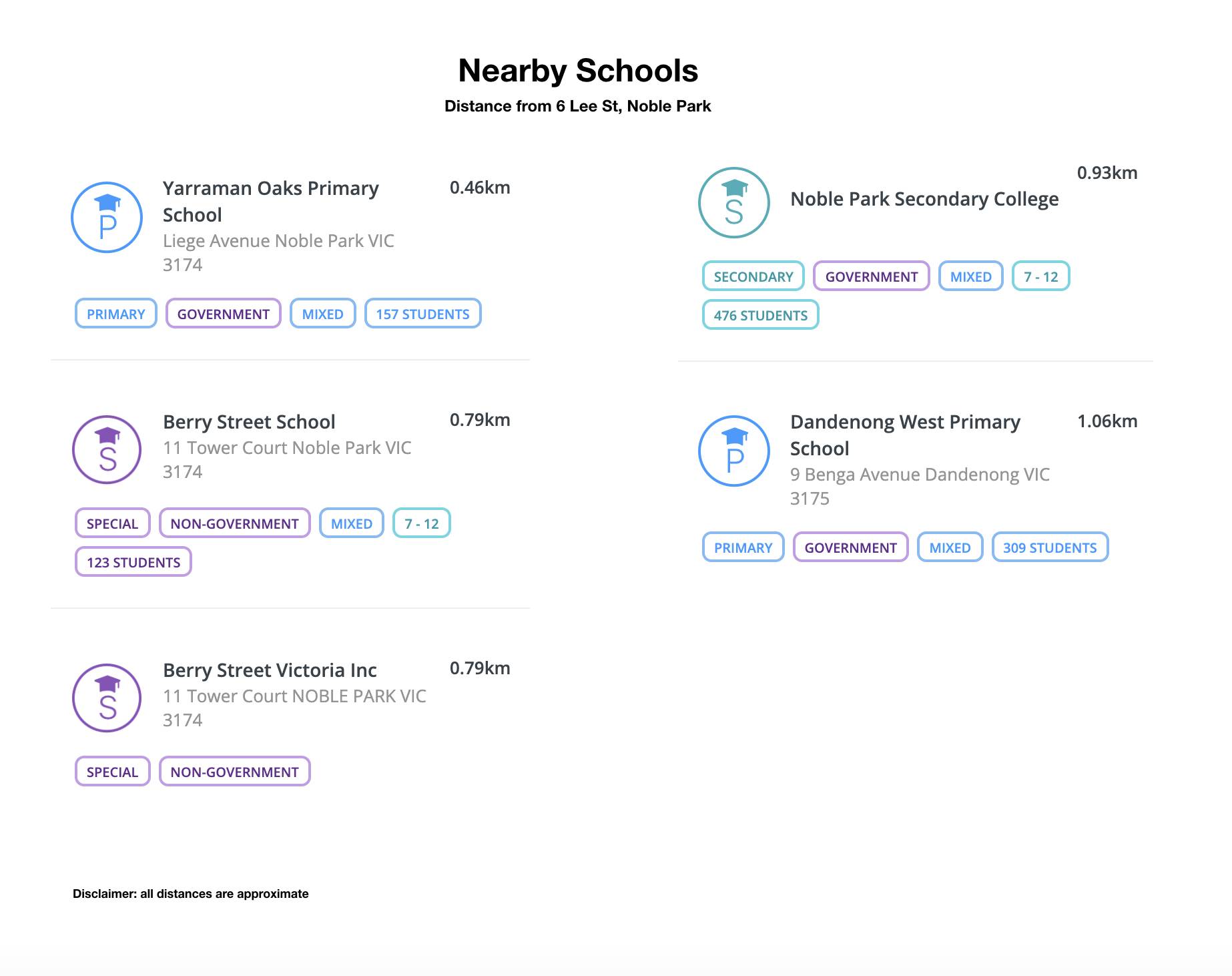Click the 123 STUDENTS badge
The width and height of the screenshot is (1232, 976).
tap(133, 562)
